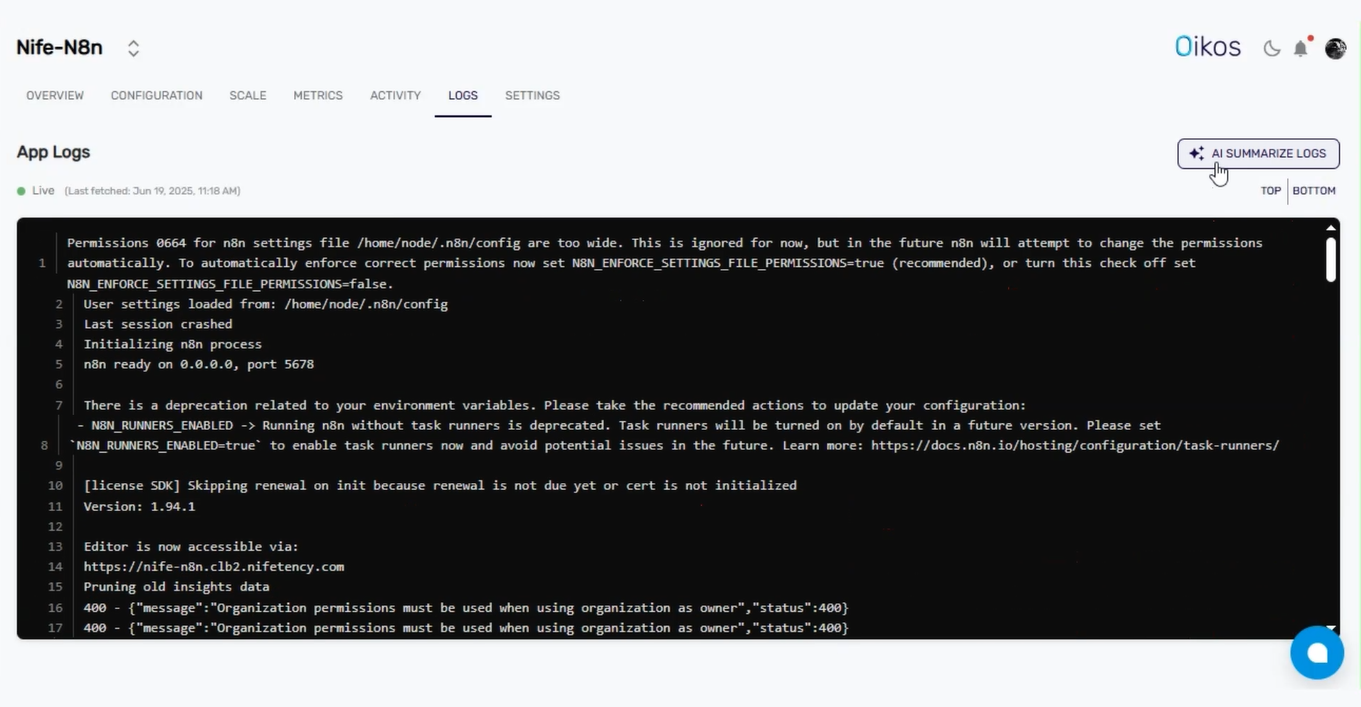1361x707 pixels.
Task: Click the scrollbar up arrow
Action: [1331, 227]
